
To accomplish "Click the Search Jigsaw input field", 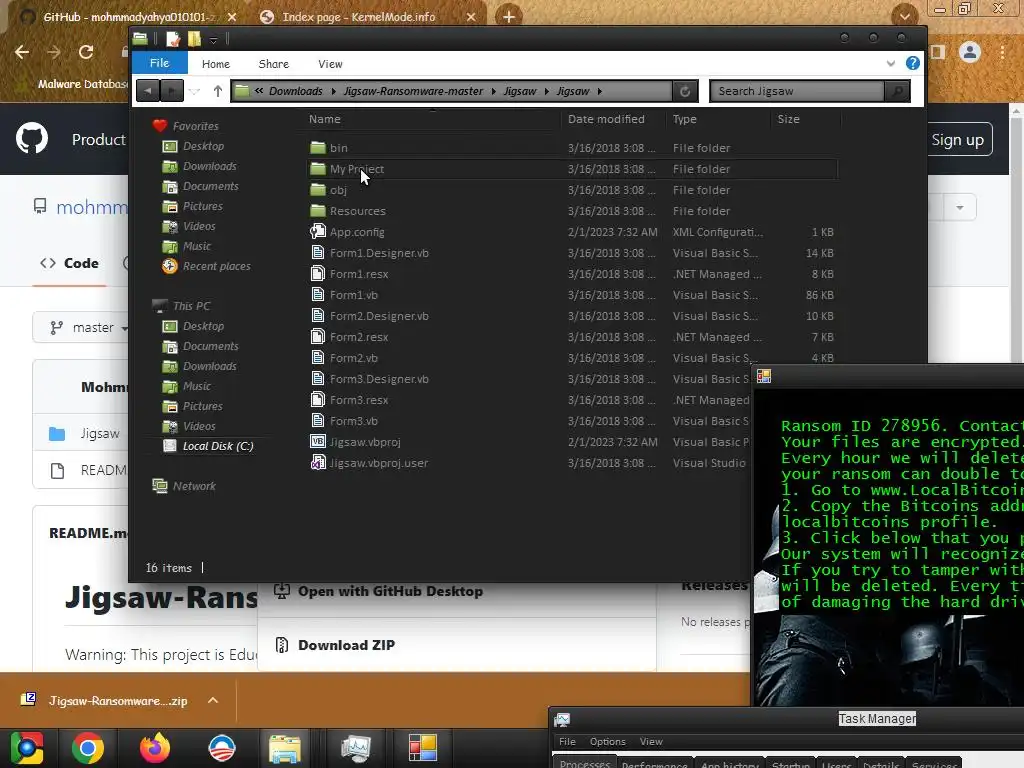I will coord(797,91).
